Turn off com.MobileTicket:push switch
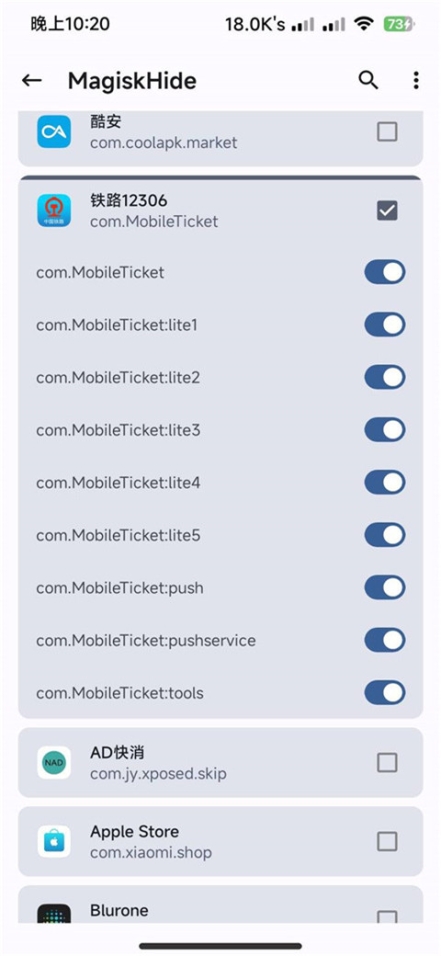The width and height of the screenshot is (441, 956). [385, 588]
